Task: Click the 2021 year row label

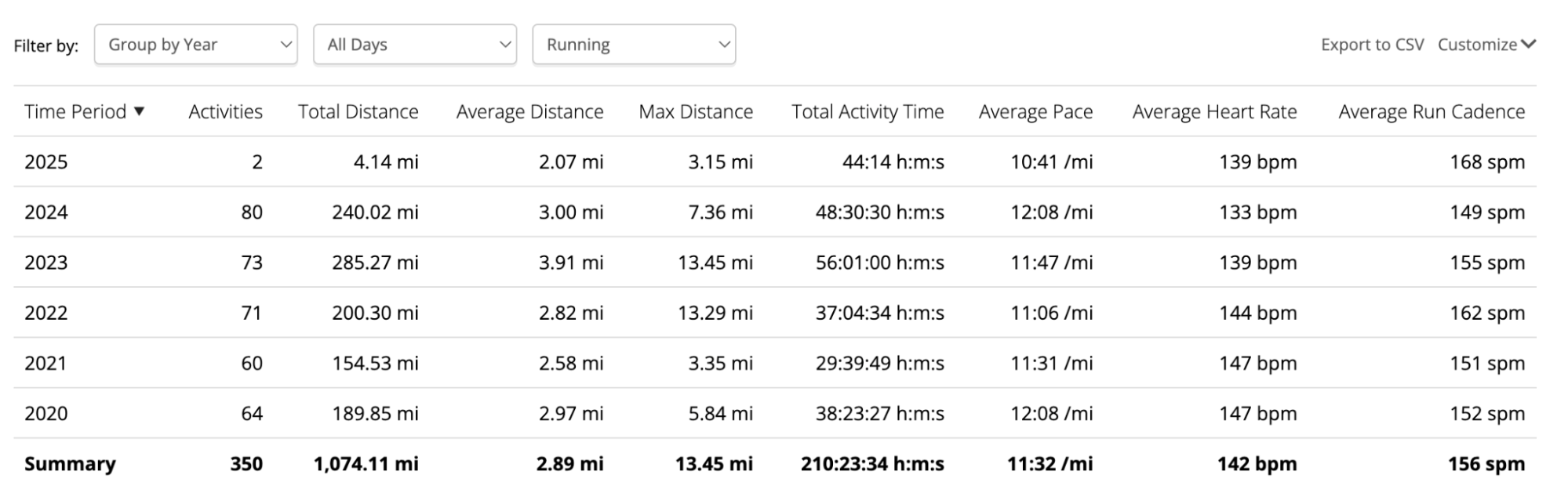Action: click(46, 363)
